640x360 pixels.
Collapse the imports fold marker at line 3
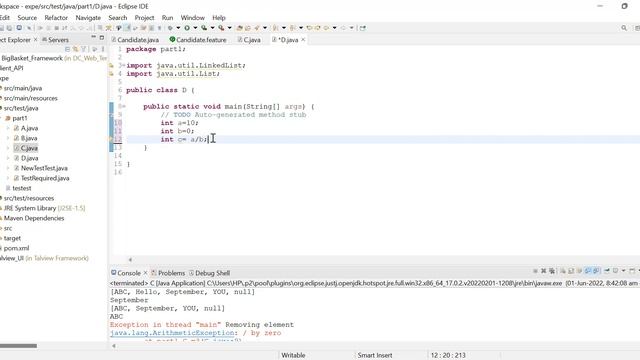click(124, 65)
